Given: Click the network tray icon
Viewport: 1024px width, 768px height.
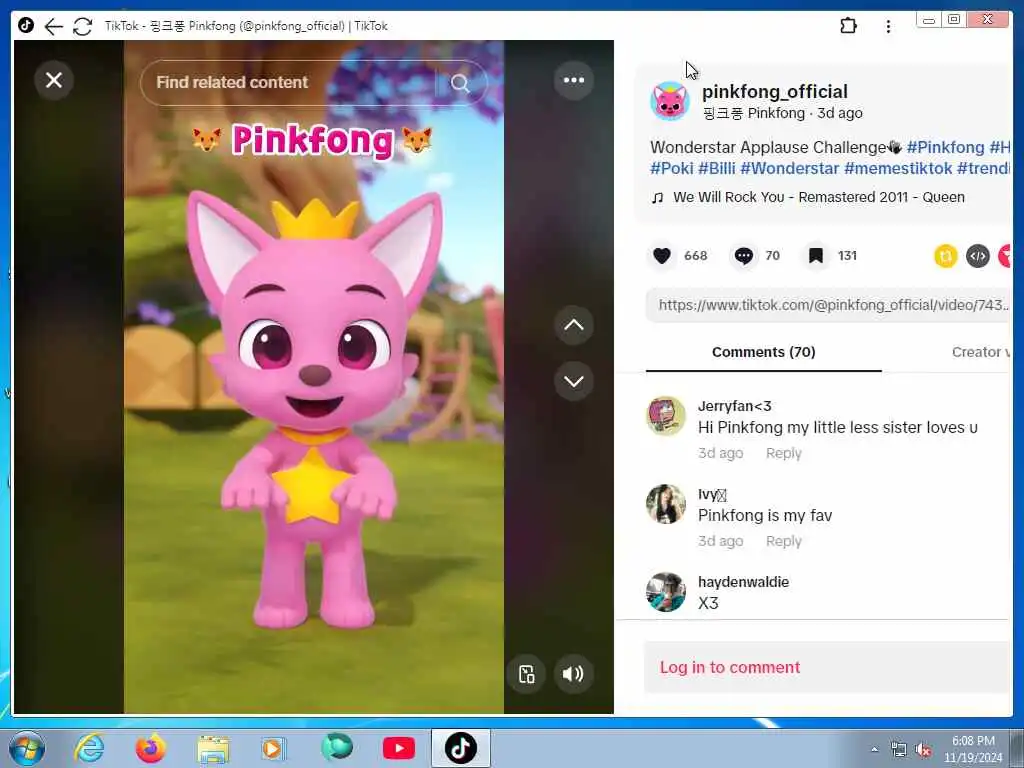Looking at the screenshot, I should pos(899,750).
